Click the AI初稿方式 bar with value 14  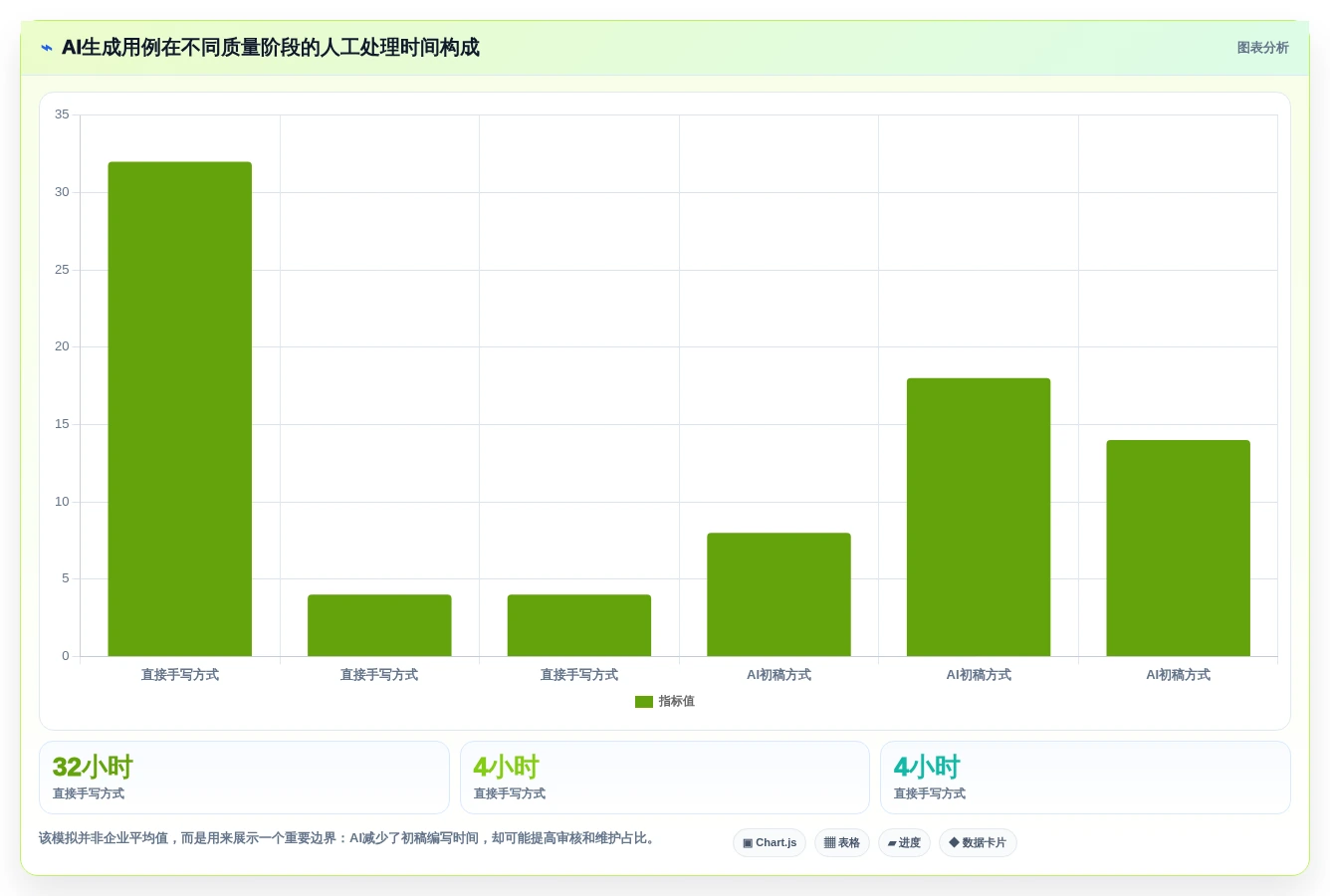(x=1178, y=548)
